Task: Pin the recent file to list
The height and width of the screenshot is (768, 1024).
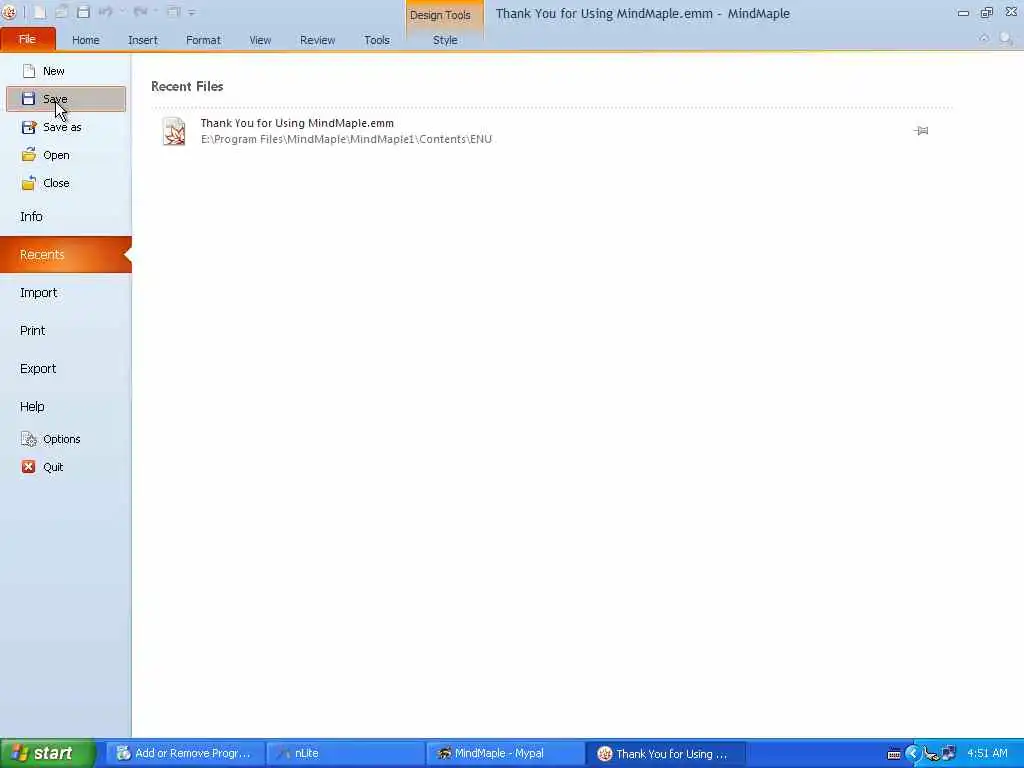Action: pyautogui.click(x=921, y=131)
